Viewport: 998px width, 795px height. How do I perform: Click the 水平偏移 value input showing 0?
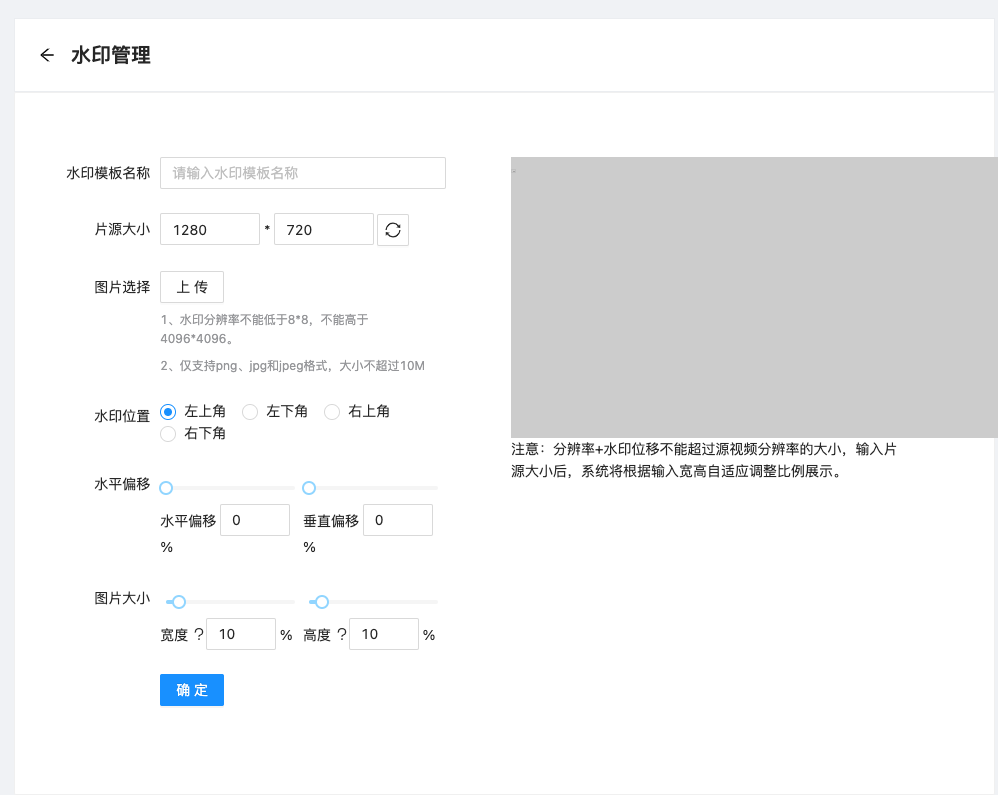255,519
